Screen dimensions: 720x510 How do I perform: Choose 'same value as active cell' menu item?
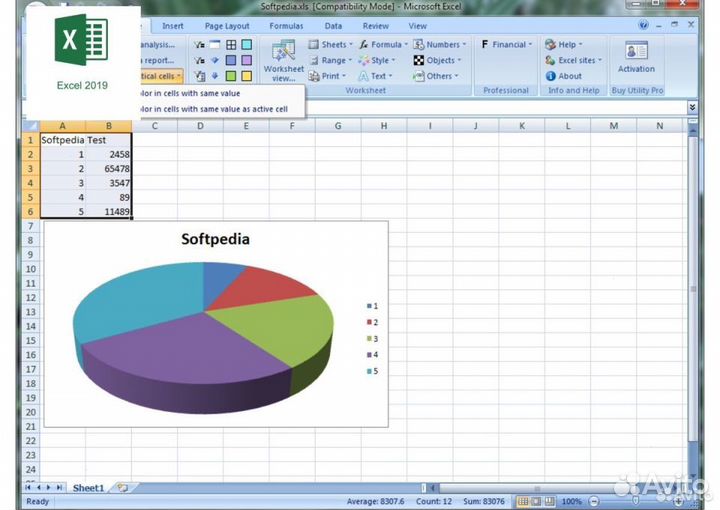pyautogui.click(x=222, y=109)
